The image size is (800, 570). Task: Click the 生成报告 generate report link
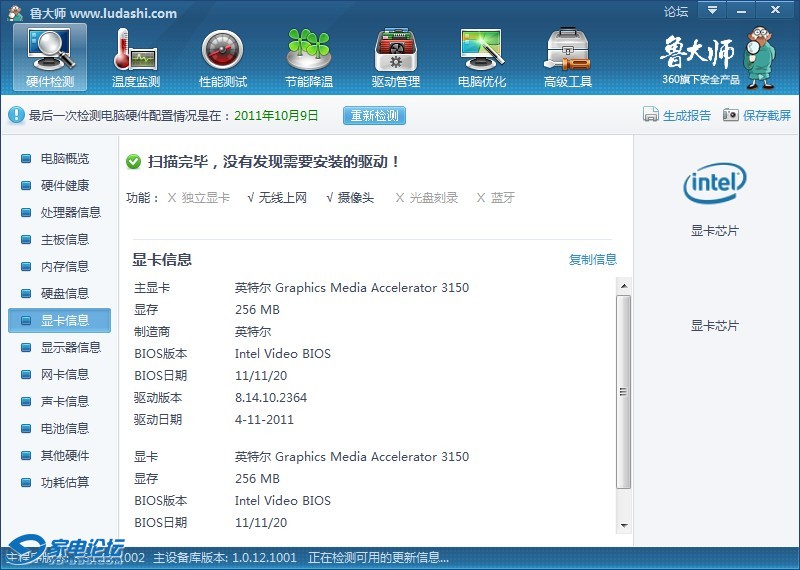677,115
